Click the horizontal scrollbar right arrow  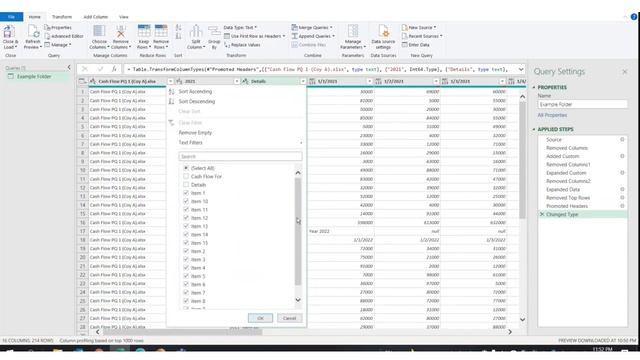[510, 332]
